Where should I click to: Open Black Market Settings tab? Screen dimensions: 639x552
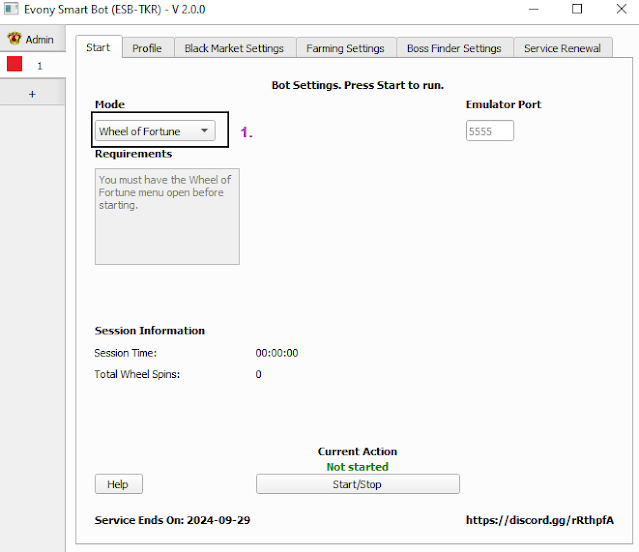coord(234,48)
